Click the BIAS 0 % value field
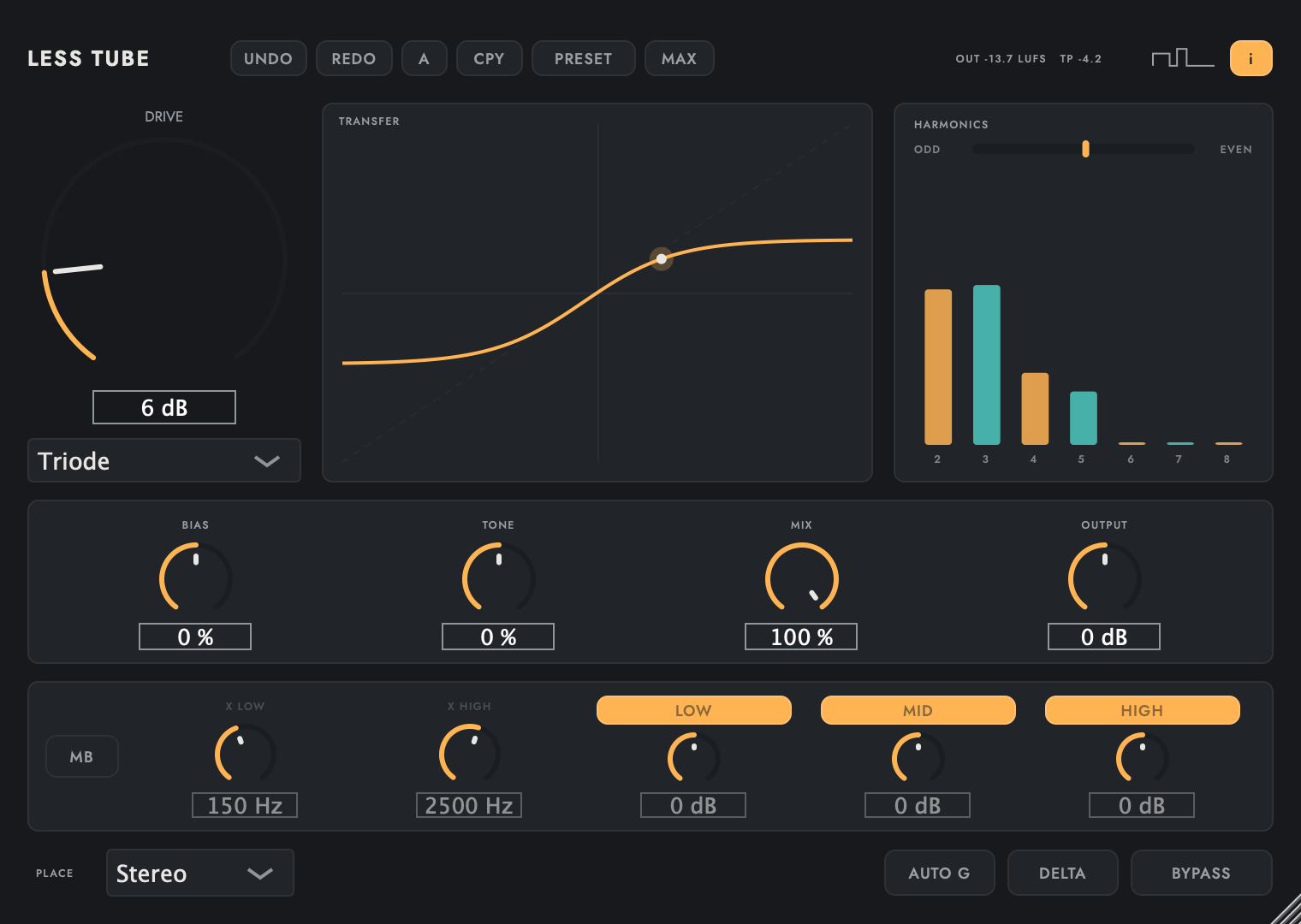The height and width of the screenshot is (924, 1301). tap(195, 637)
